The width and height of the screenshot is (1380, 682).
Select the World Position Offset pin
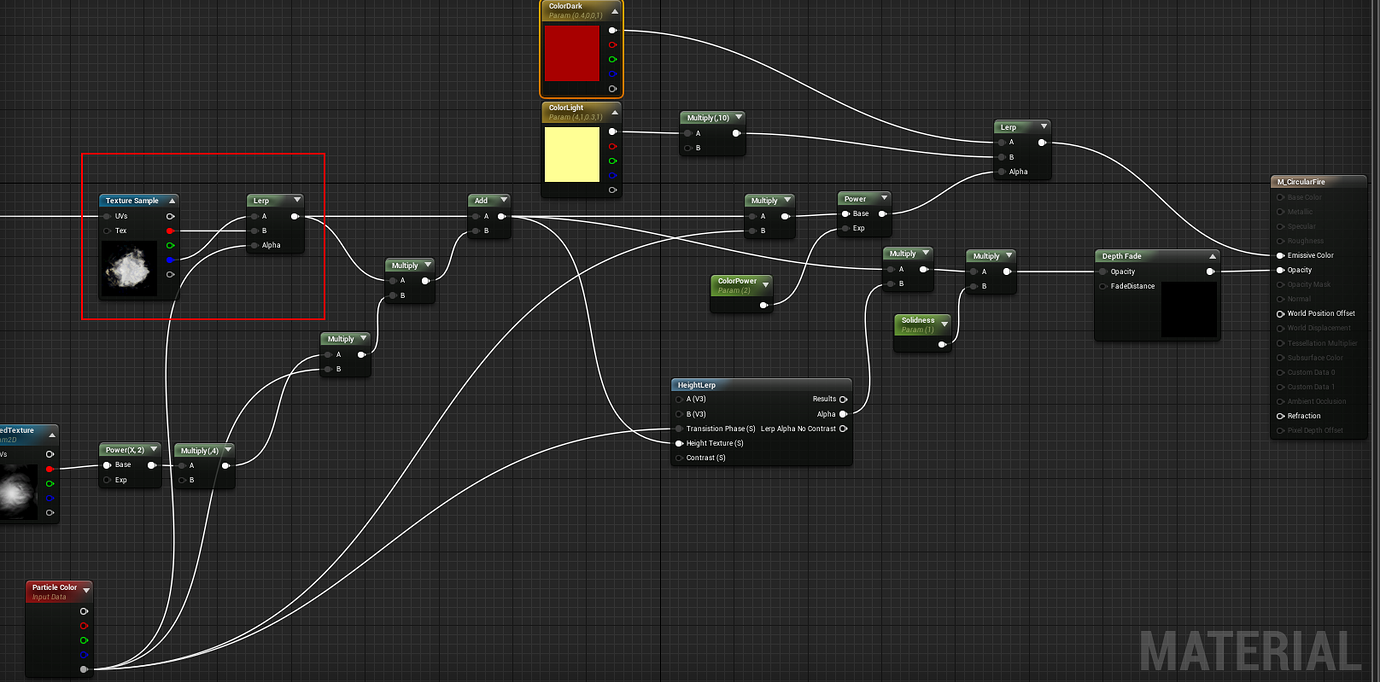pyautogui.click(x=1281, y=313)
